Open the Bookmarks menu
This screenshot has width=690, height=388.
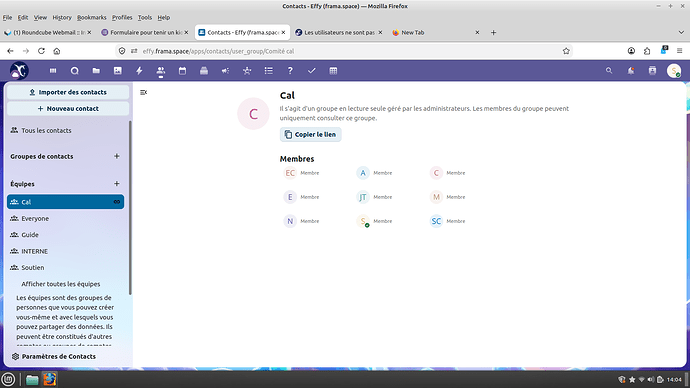point(92,18)
